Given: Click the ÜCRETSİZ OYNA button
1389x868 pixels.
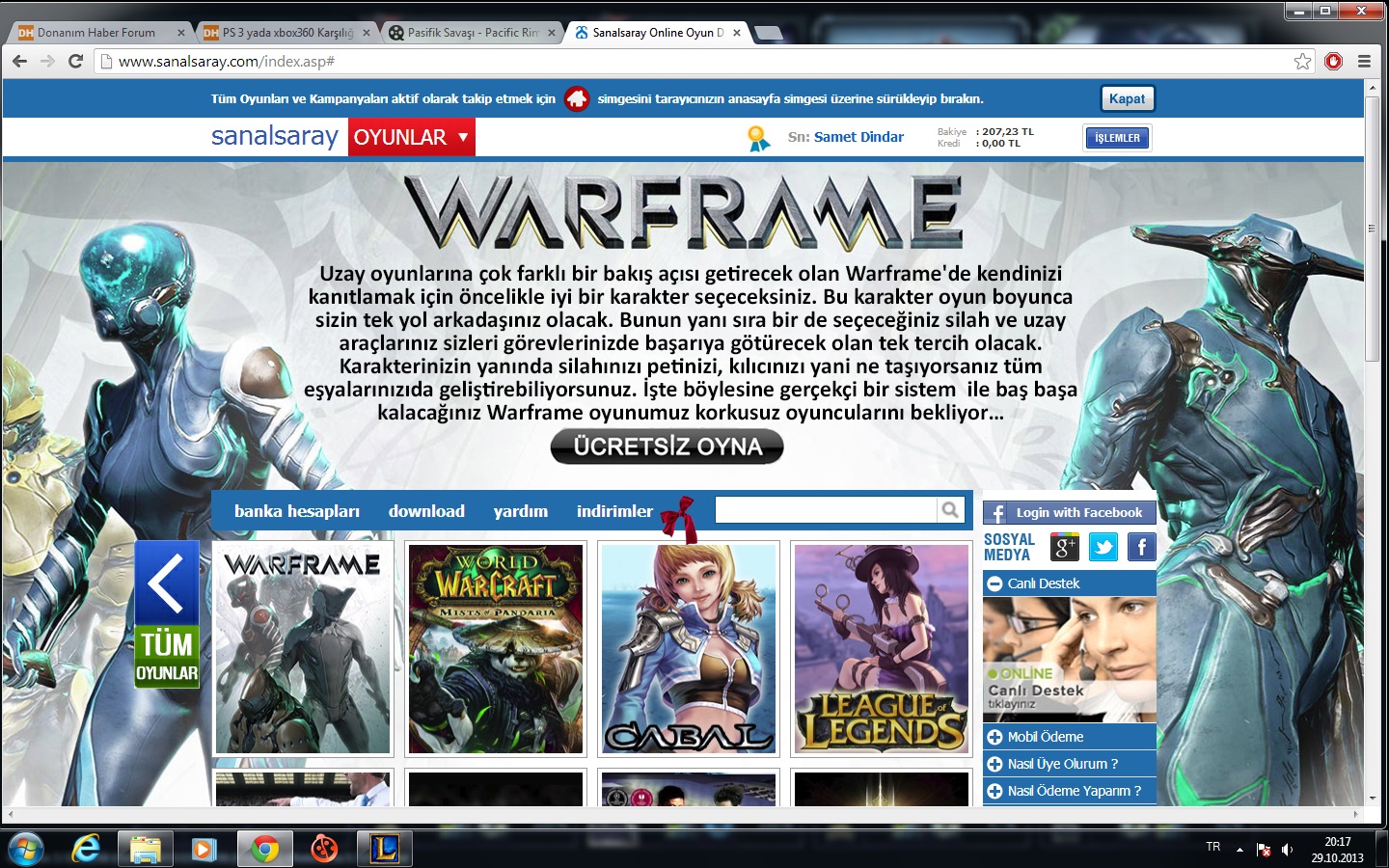Looking at the screenshot, I should coord(667,447).
